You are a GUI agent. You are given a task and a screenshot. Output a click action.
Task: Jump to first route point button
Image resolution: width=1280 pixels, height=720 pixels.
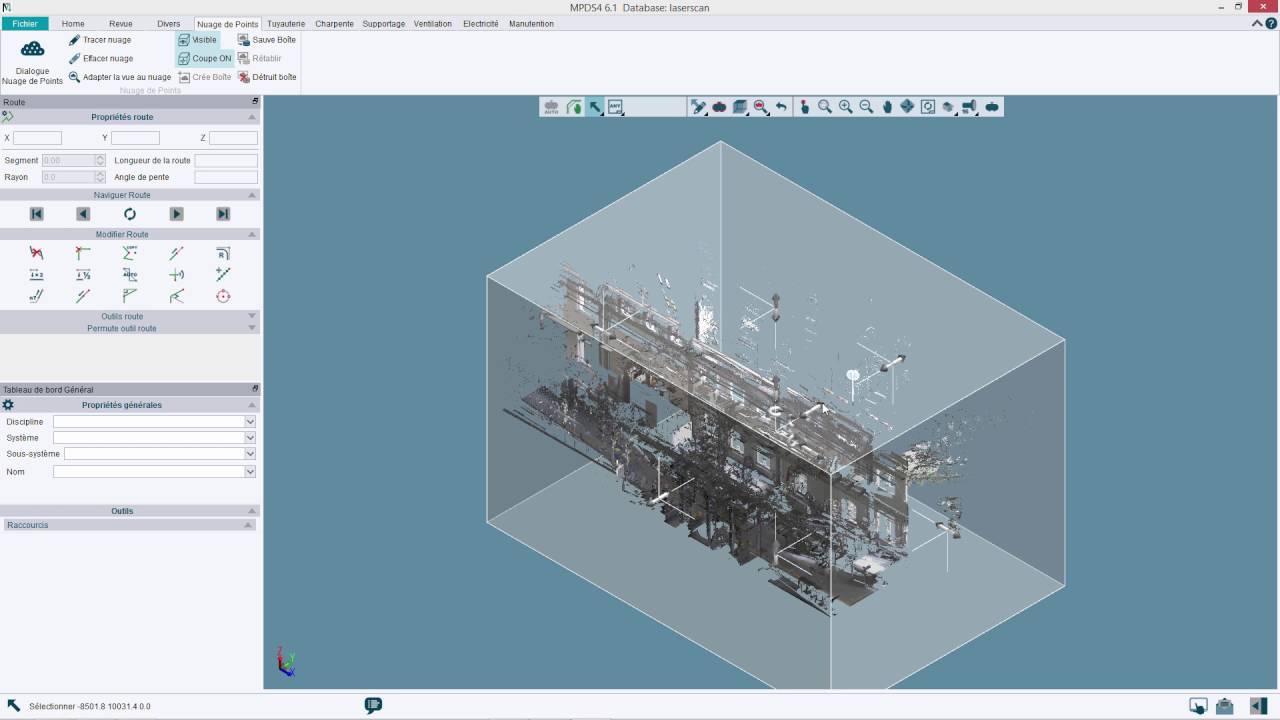coord(37,214)
